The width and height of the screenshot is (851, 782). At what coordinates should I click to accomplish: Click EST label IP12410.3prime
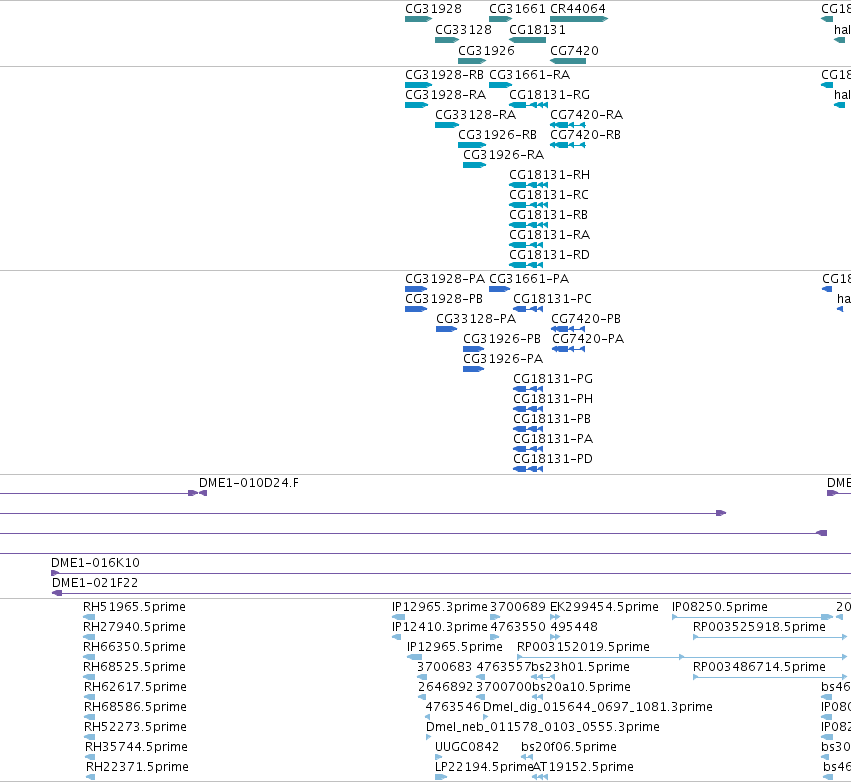coord(440,627)
